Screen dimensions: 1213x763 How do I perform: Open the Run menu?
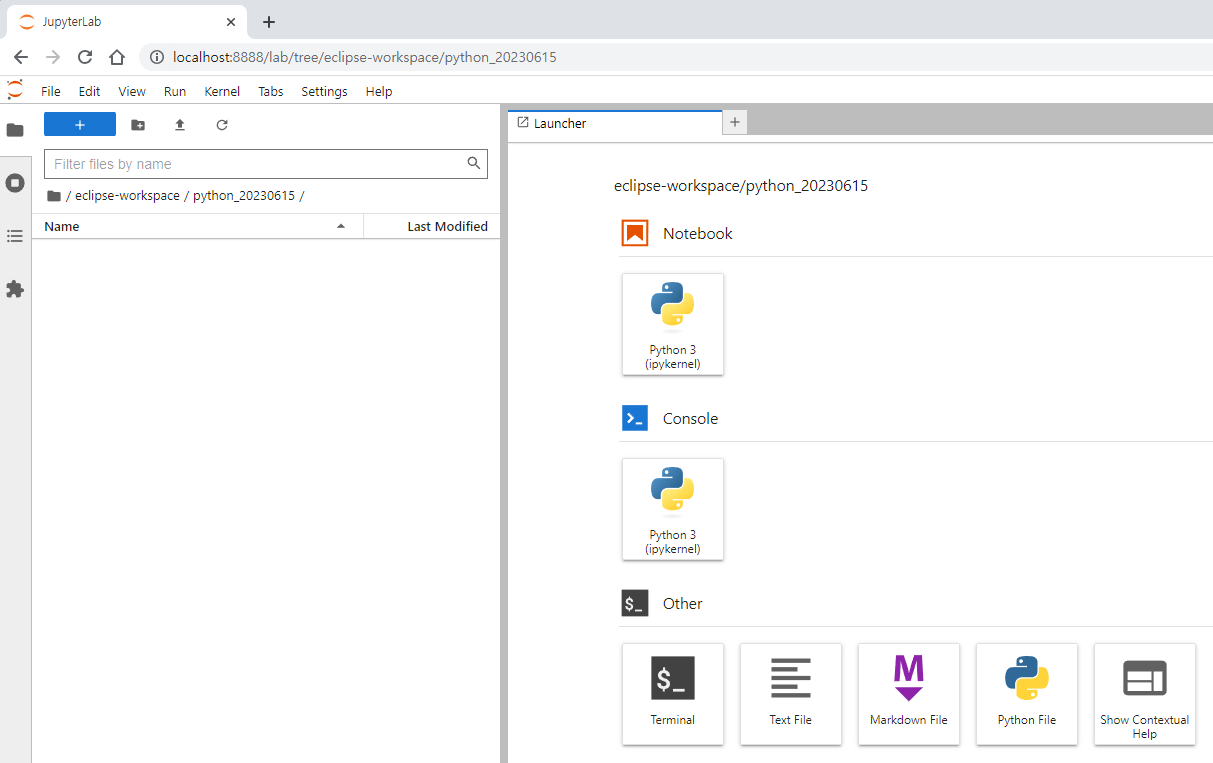pyautogui.click(x=175, y=91)
